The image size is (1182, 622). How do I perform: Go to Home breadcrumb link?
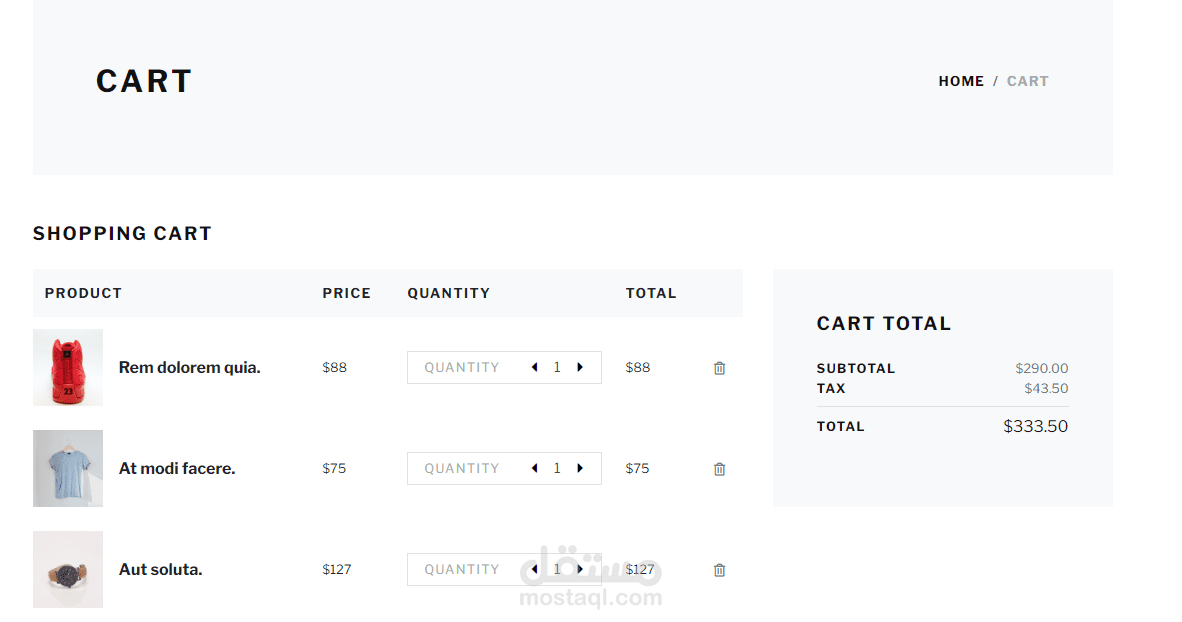tap(961, 81)
